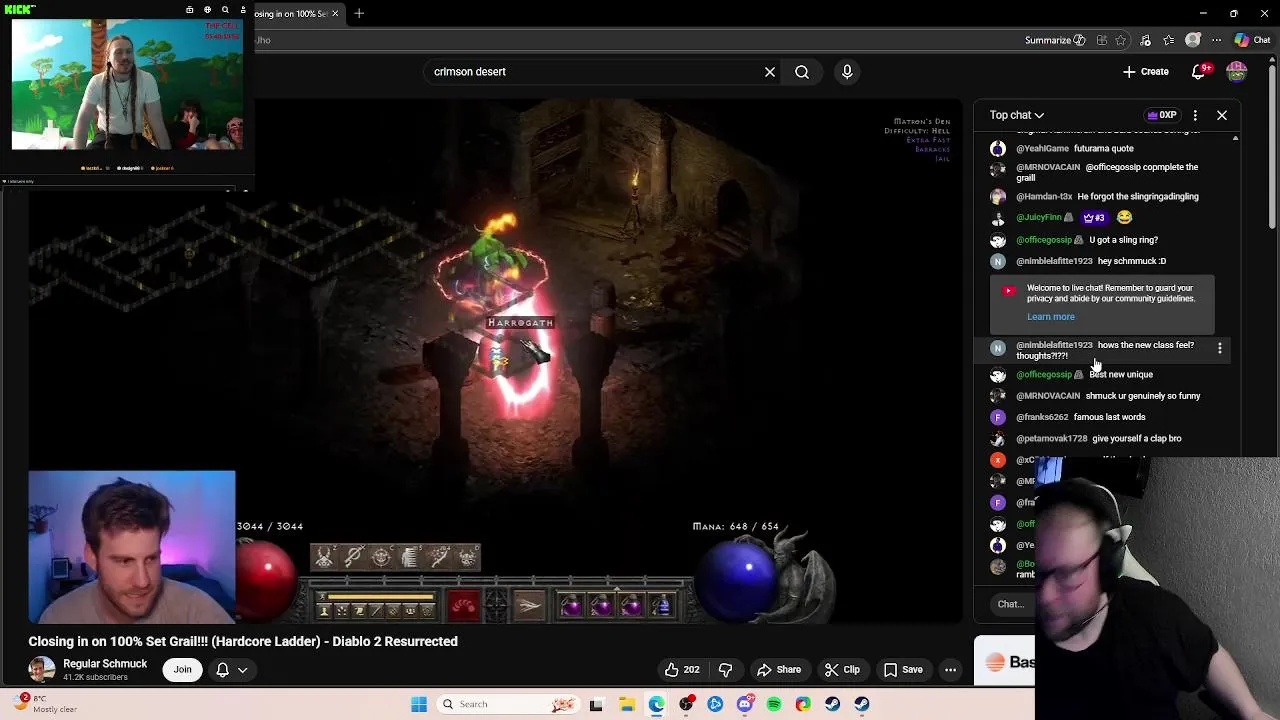Click the 0XP crown badge in chat
The image size is (1280, 720).
point(1161,115)
